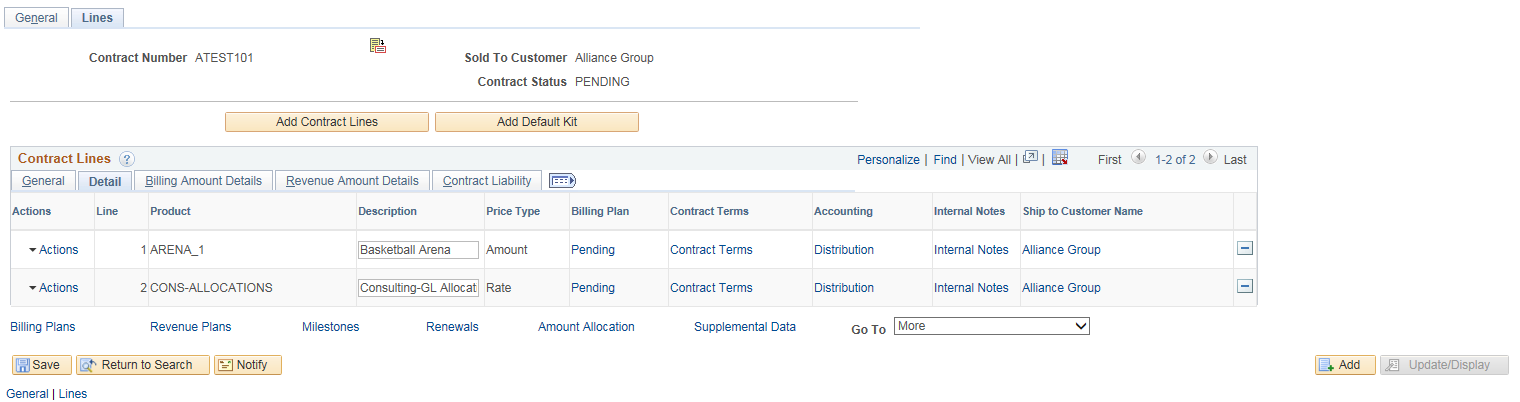Open Contract Terms link for ARENA_1
The height and width of the screenshot is (402, 1520).
click(711, 250)
